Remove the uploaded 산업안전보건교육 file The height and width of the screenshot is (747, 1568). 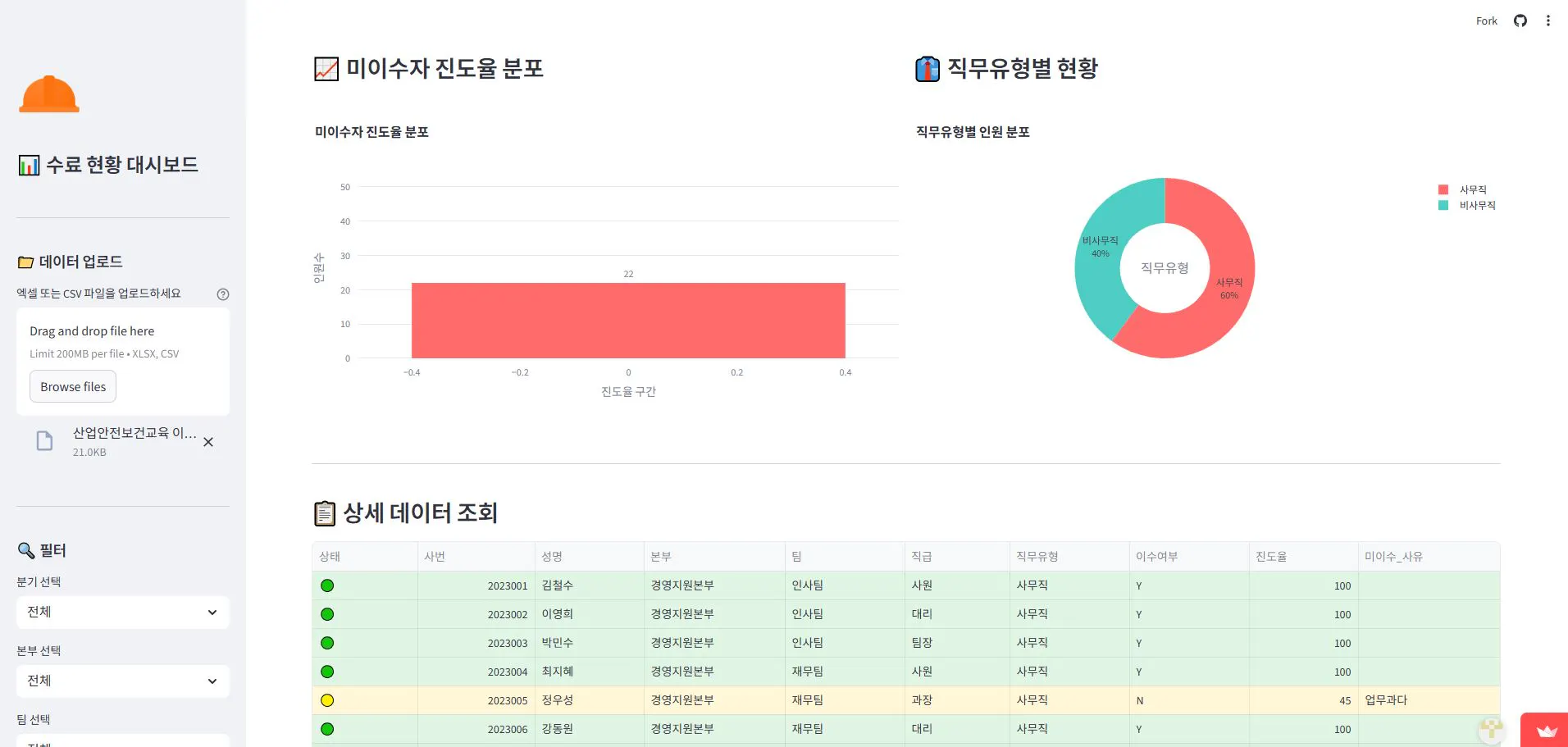[x=208, y=442]
